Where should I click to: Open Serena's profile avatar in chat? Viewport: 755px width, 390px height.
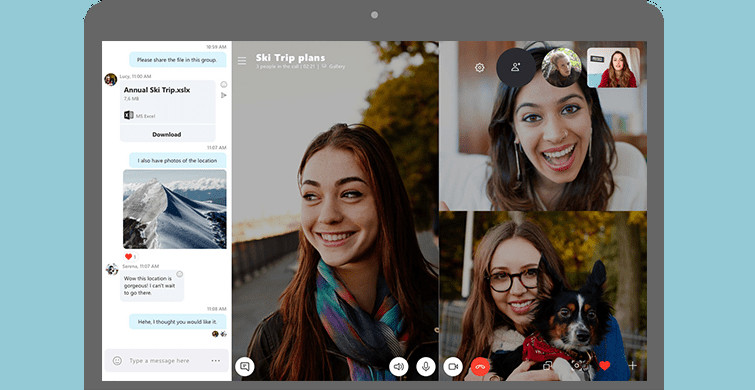coord(112,269)
